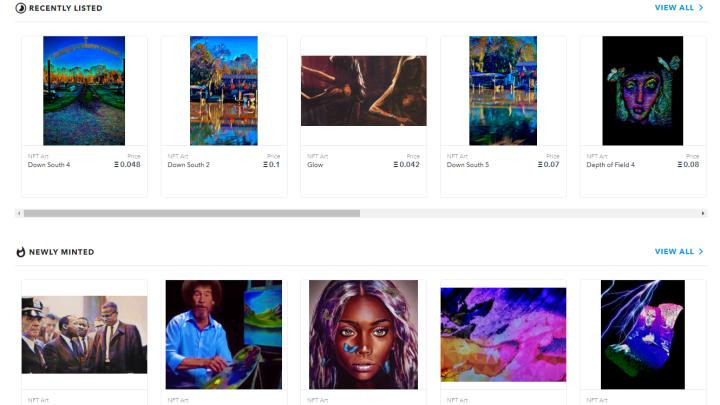Image resolution: width=720 pixels, height=405 pixels.
Task: Select the Glow artwork image
Action: coord(364,90)
